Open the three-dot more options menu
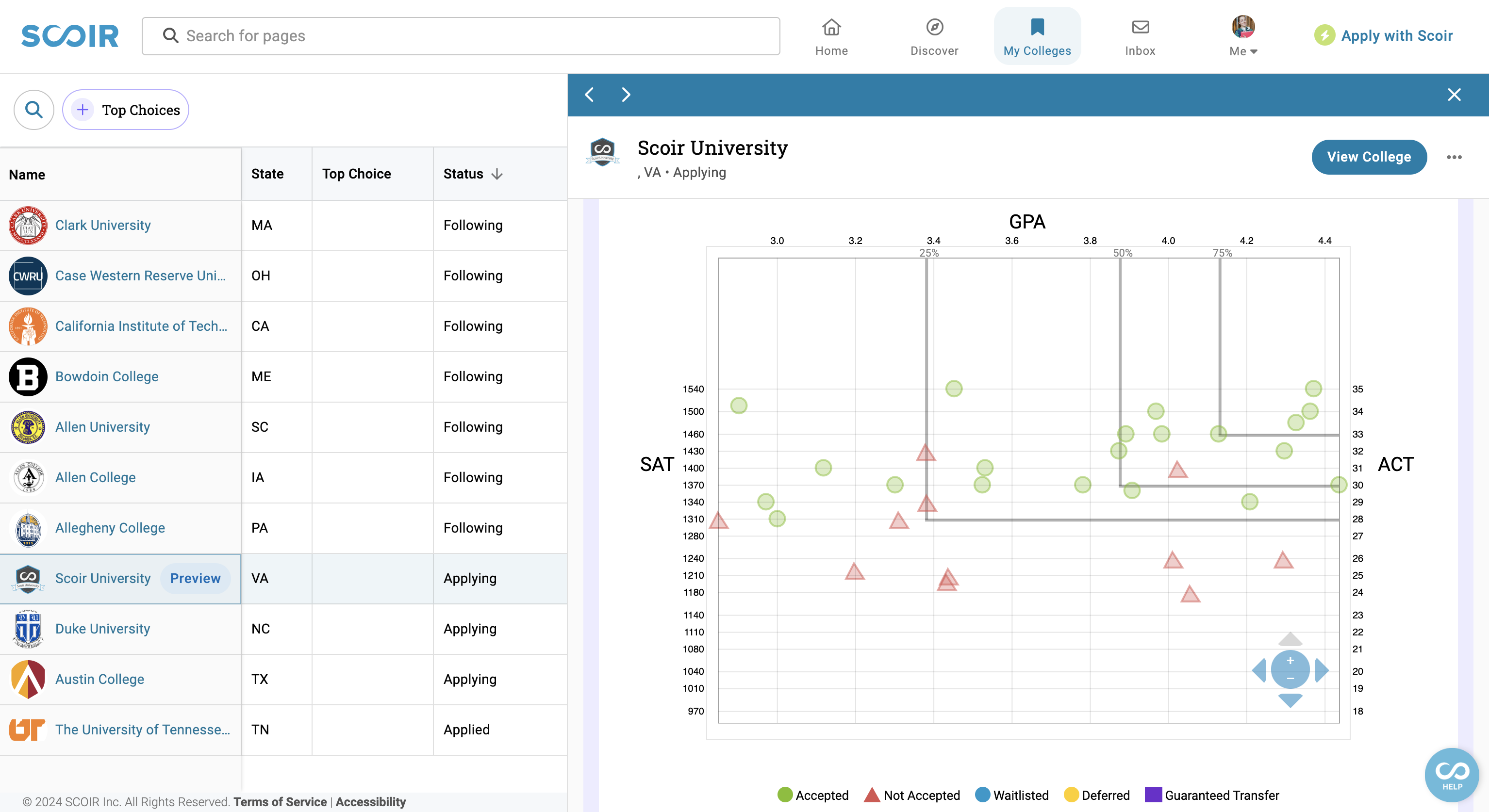Image resolution: width=1489 pixels, height=812 pixels. [1454, 157]
